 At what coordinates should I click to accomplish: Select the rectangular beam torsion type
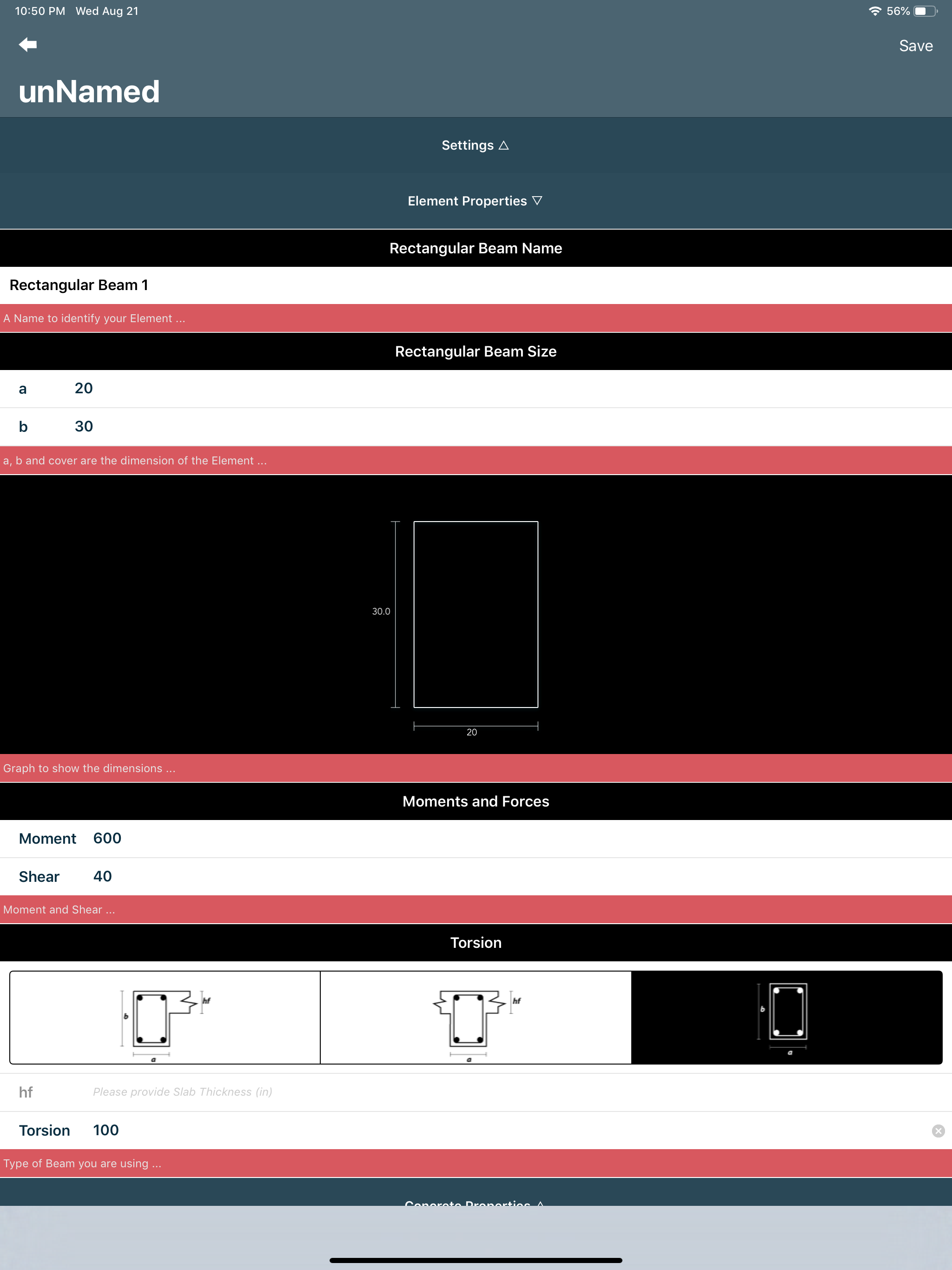click(787, 1018)
